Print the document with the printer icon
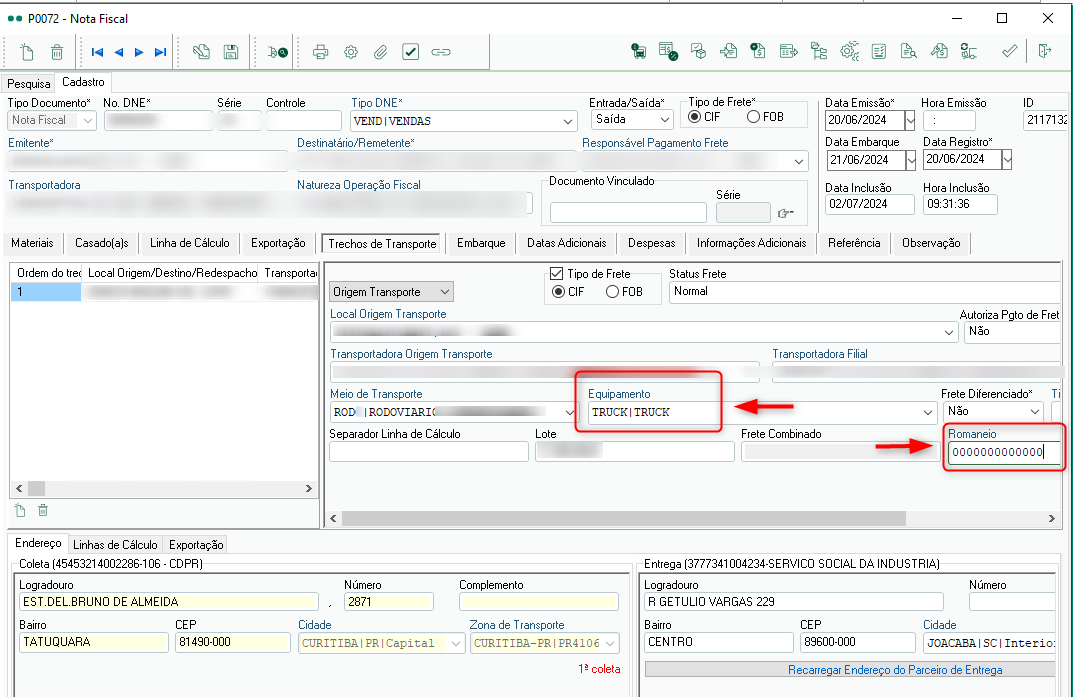The image size is (1073, 697). (x=320, y=52)
